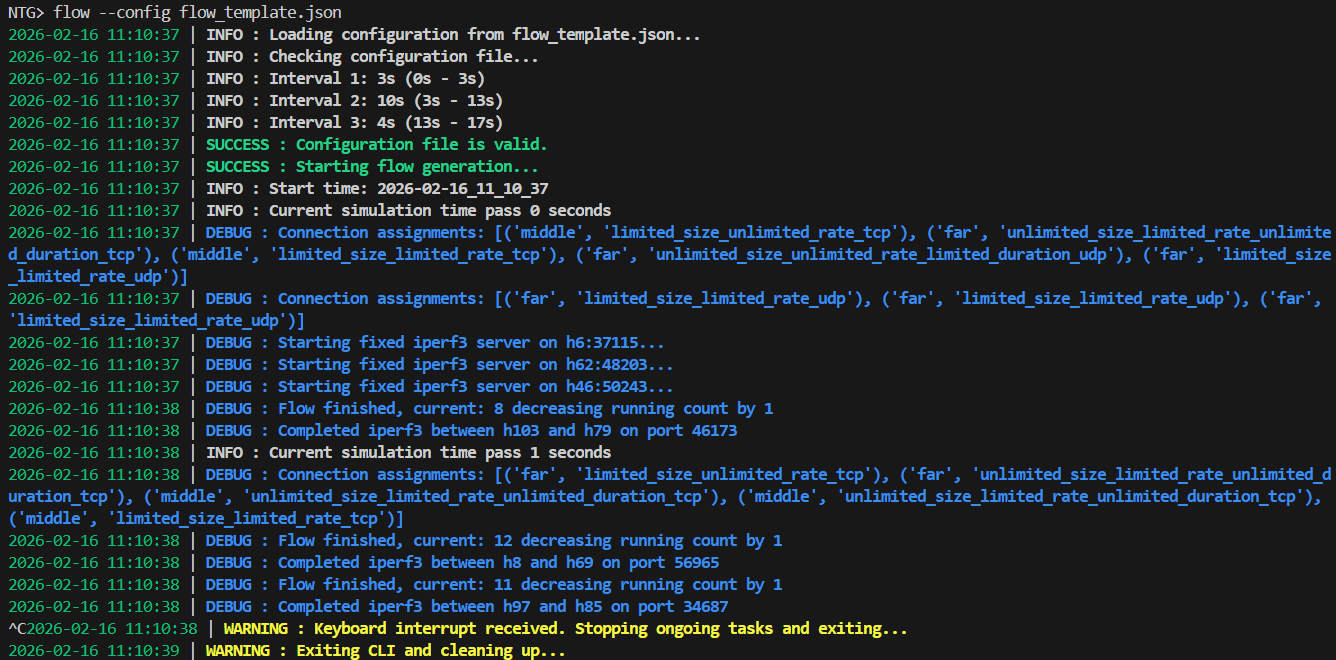The width and height of the screenshot is (1336, 660).
Task: Click 'Current simulation time pass 1 seconds' line
Action: pyautogui.click(x=439, y=452)
